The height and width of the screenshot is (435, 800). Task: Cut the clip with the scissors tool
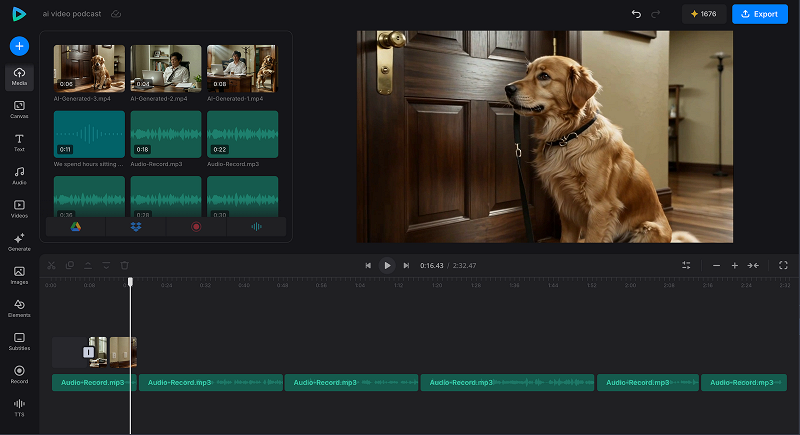pyautogui.click(x=52, y=265)
